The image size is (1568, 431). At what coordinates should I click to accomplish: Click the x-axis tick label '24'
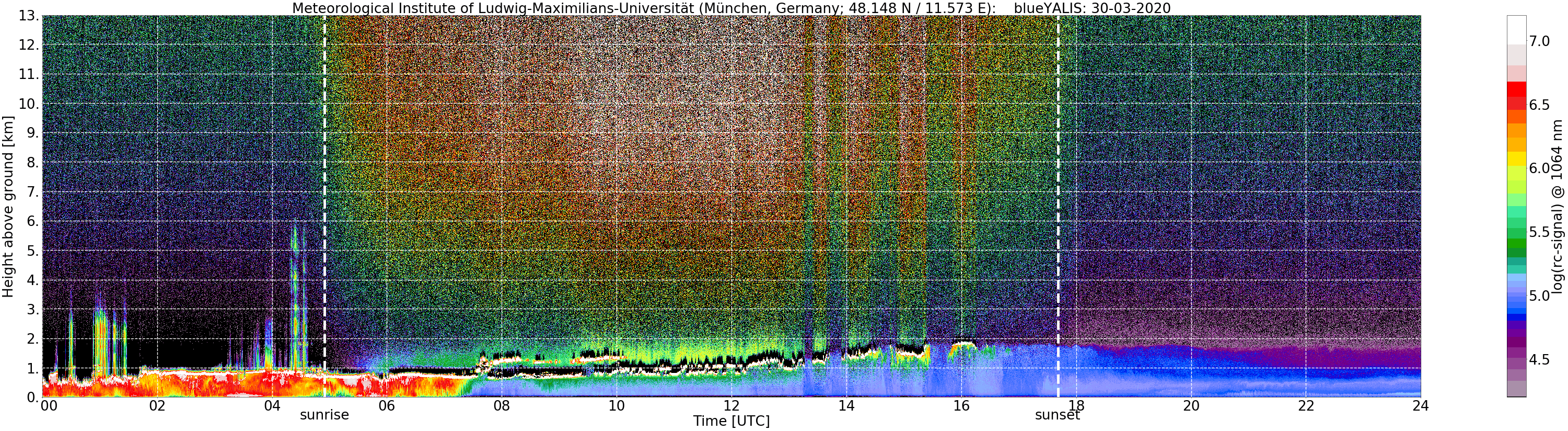[x=1421, y=405]
